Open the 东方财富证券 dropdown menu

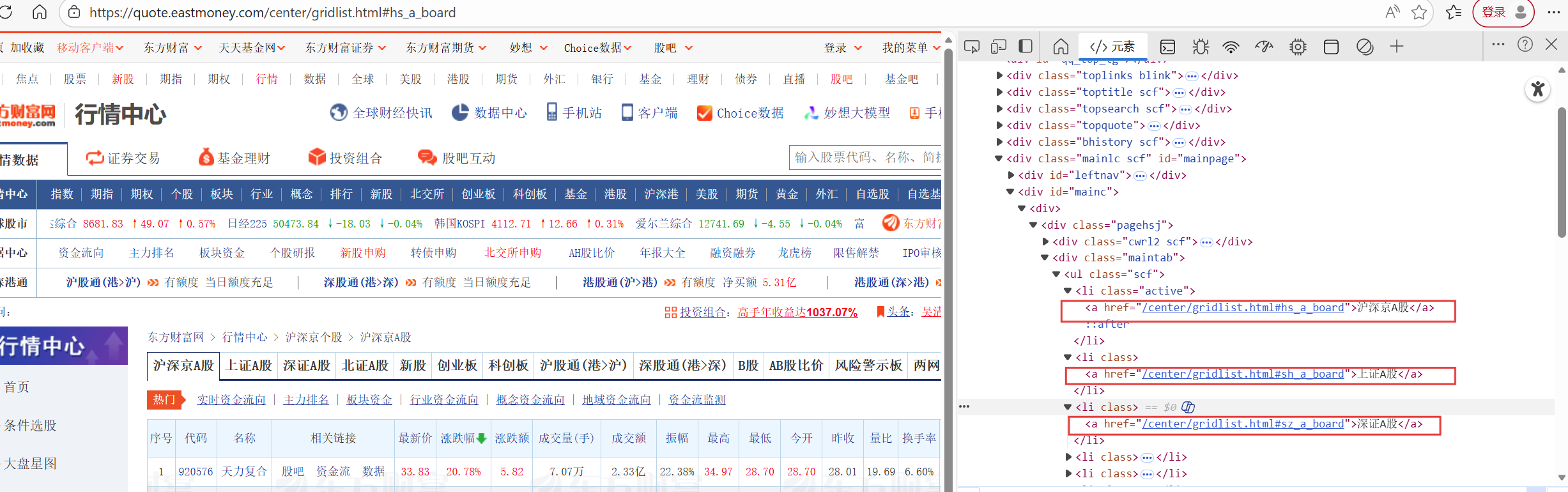346,48
